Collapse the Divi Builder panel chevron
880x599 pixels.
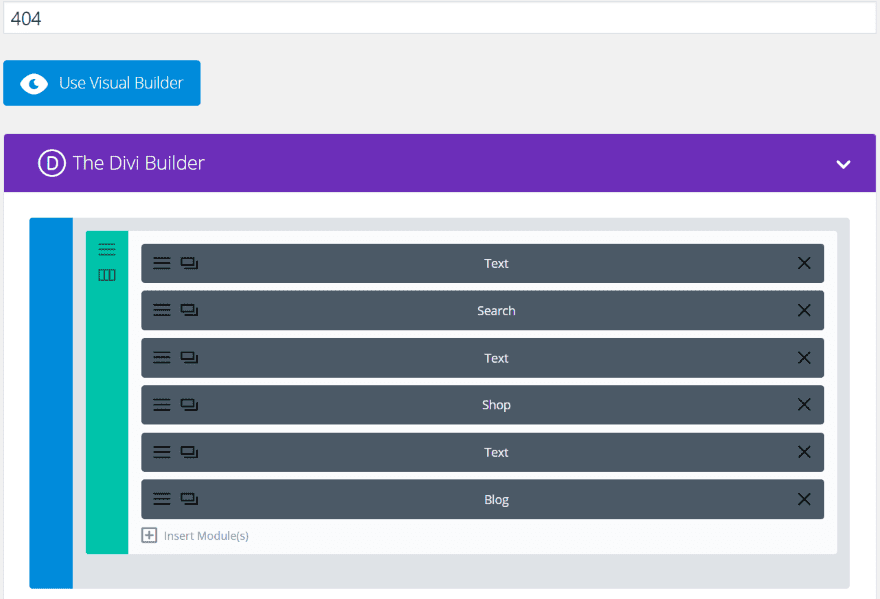click(x=843, y=164)
